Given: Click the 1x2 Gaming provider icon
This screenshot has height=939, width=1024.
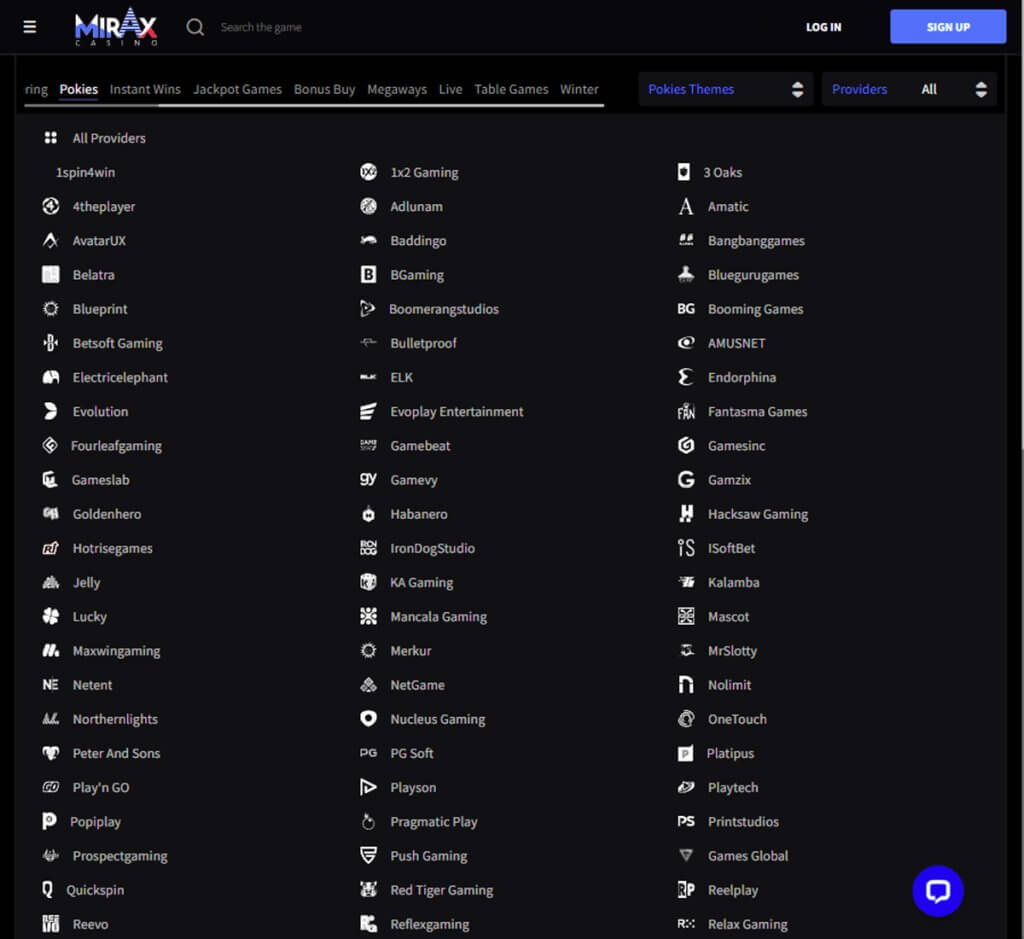Looking at the screenshot, I should (368, 172).
